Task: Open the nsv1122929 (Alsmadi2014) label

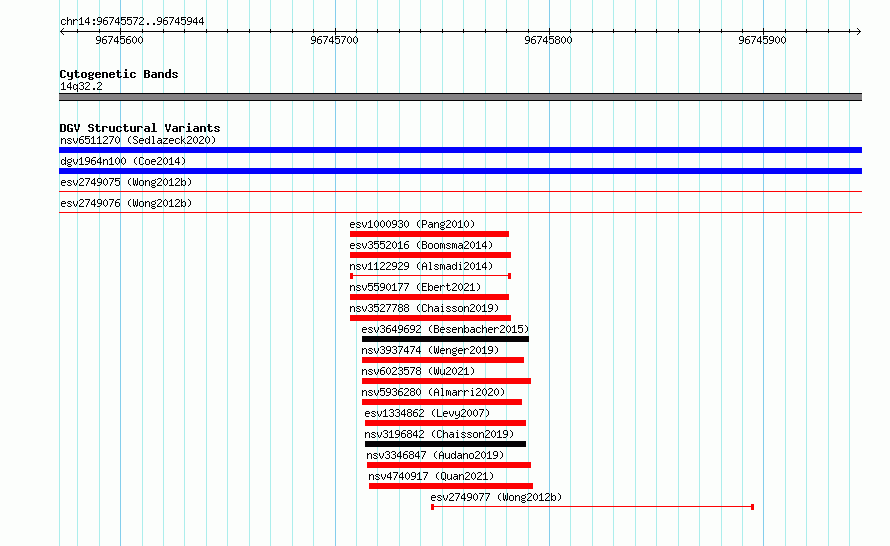Action: click(421, 266)
